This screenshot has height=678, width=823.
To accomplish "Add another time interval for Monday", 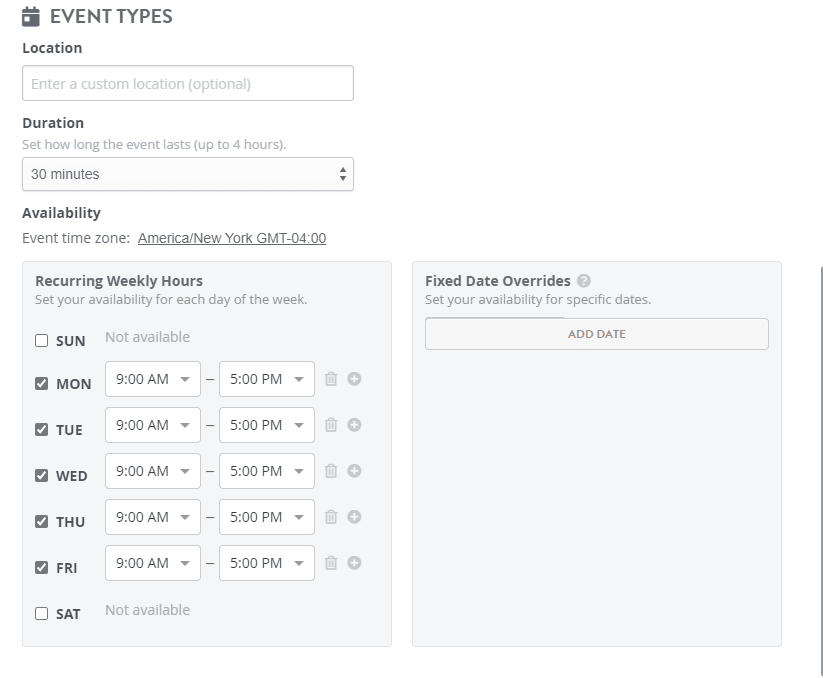I will click(x=354, y=379).
